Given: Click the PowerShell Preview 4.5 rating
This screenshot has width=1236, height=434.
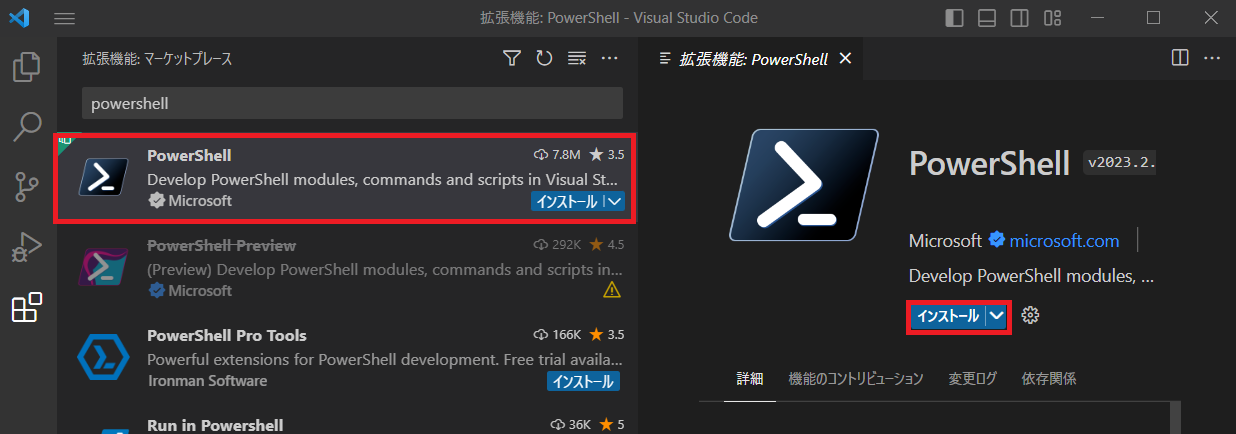Looking at the screenshot, I should (x=607, y=245).
